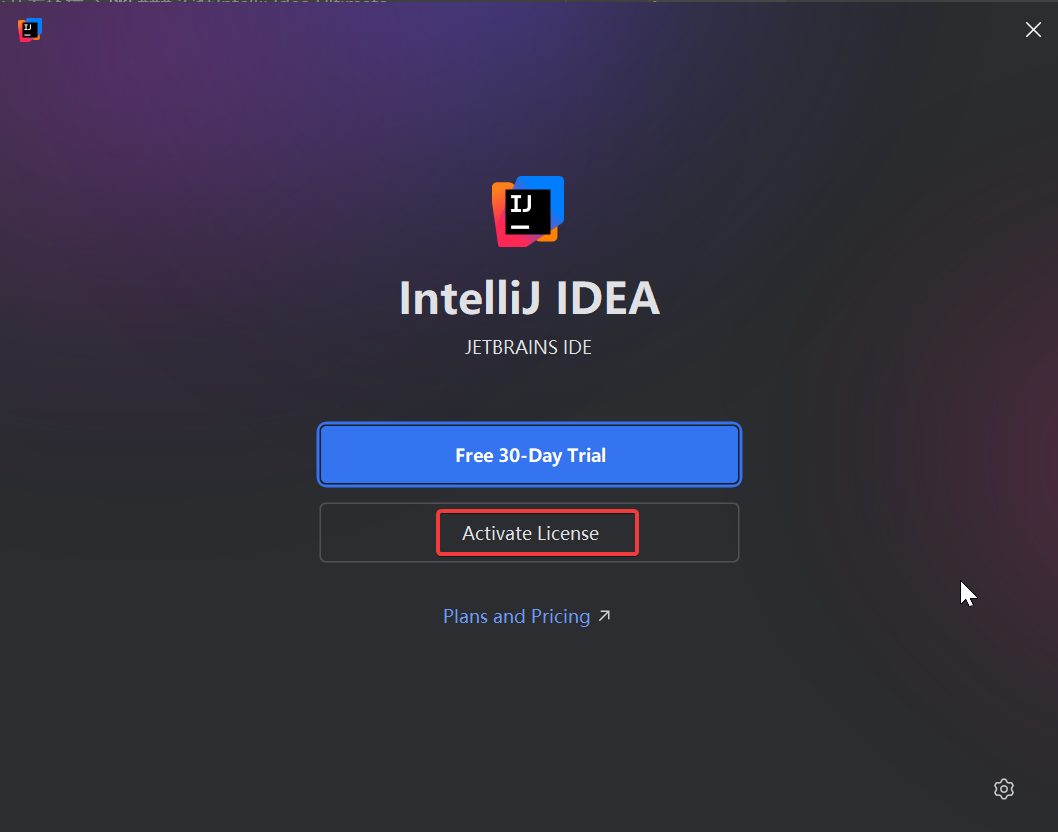This screenshot has width=1058, height=832.
Task: Close the IntelliJ IDEA licensing dialog
Action: 1033,30
